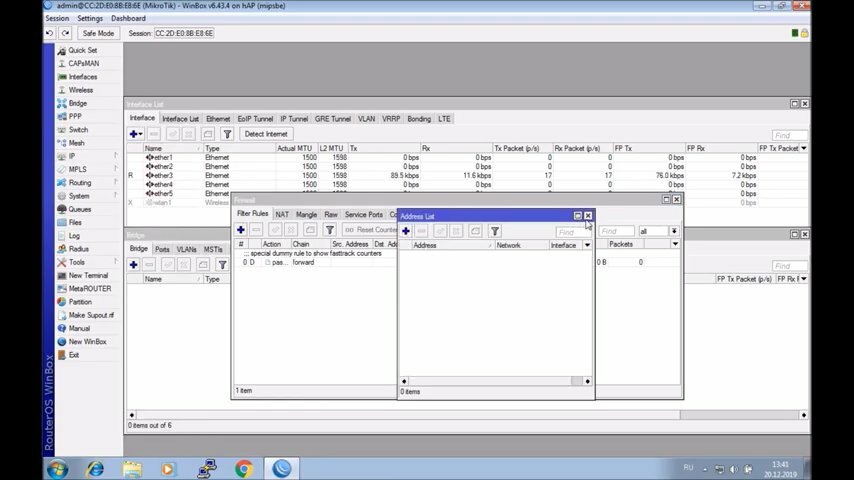Image resolution: width=854 pixels, height=480 pixels.
Task: Open the Manual sidebar entry
Action: (x=79, y=329)
